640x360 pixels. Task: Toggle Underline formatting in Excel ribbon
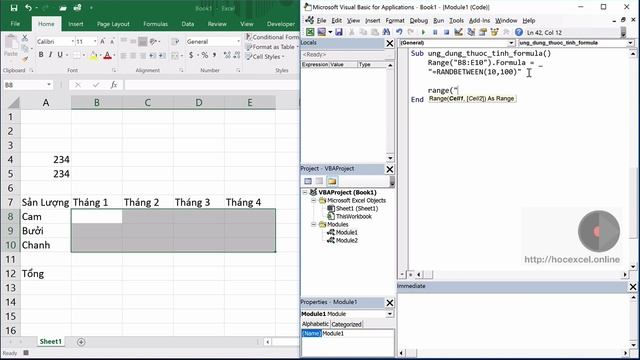point(60,55)
